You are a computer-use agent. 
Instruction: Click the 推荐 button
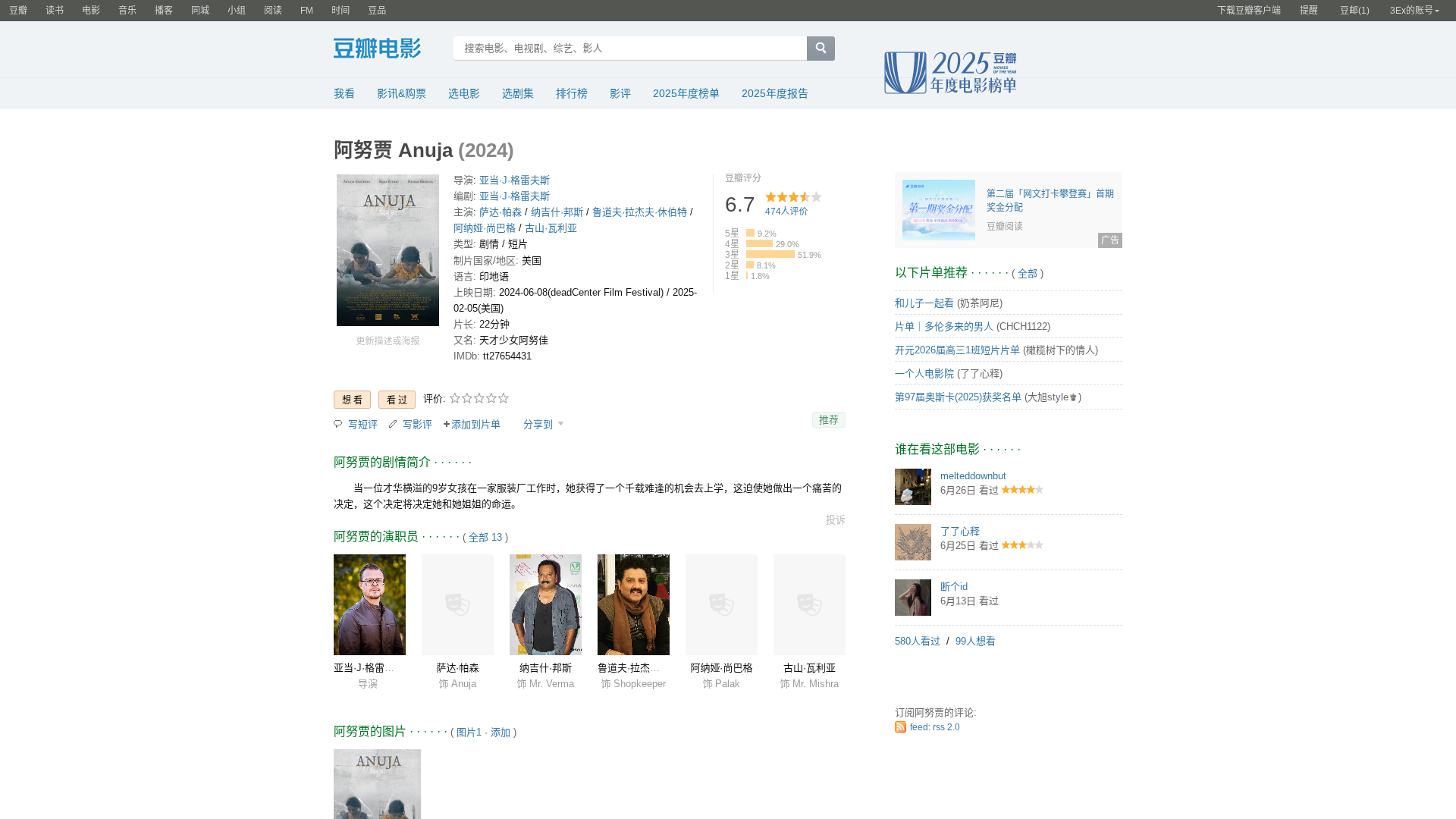[x=829, y=420]
